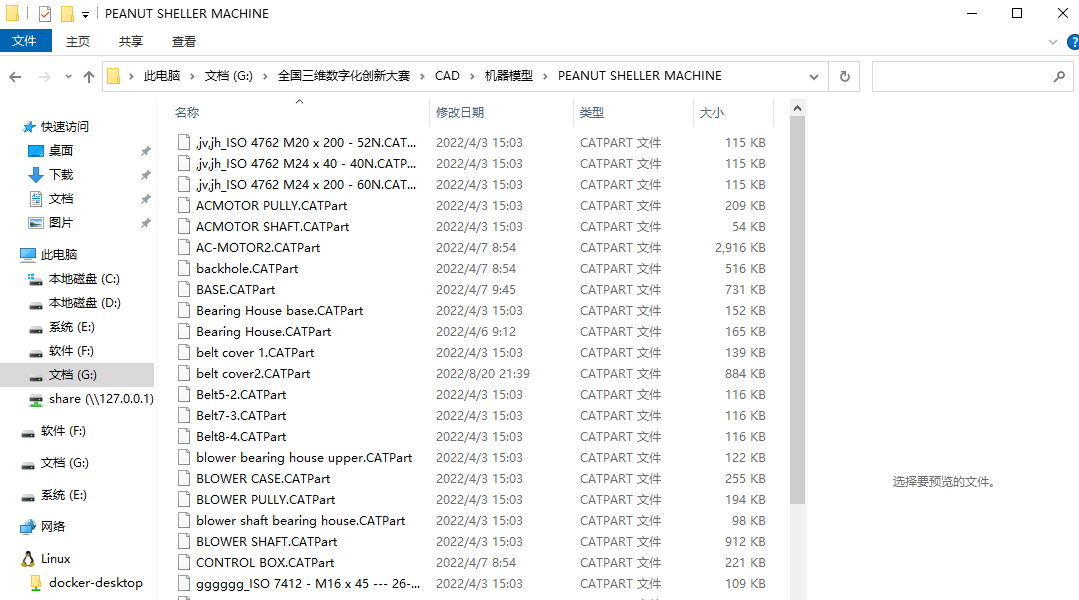Select blower bearing house upper.CATPart
1079x600 pixels.
coord(304,458)
